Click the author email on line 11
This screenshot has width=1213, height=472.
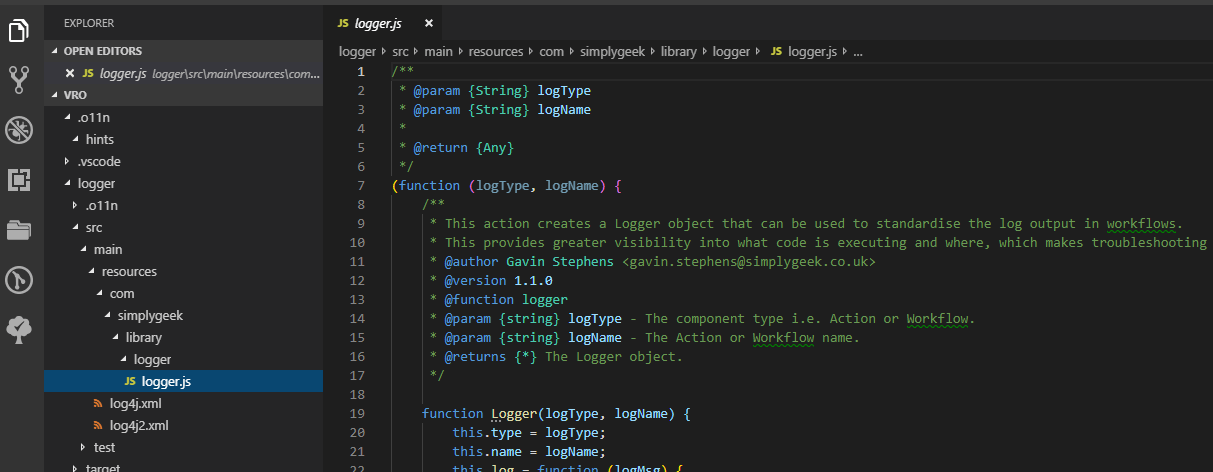(749, 262)
